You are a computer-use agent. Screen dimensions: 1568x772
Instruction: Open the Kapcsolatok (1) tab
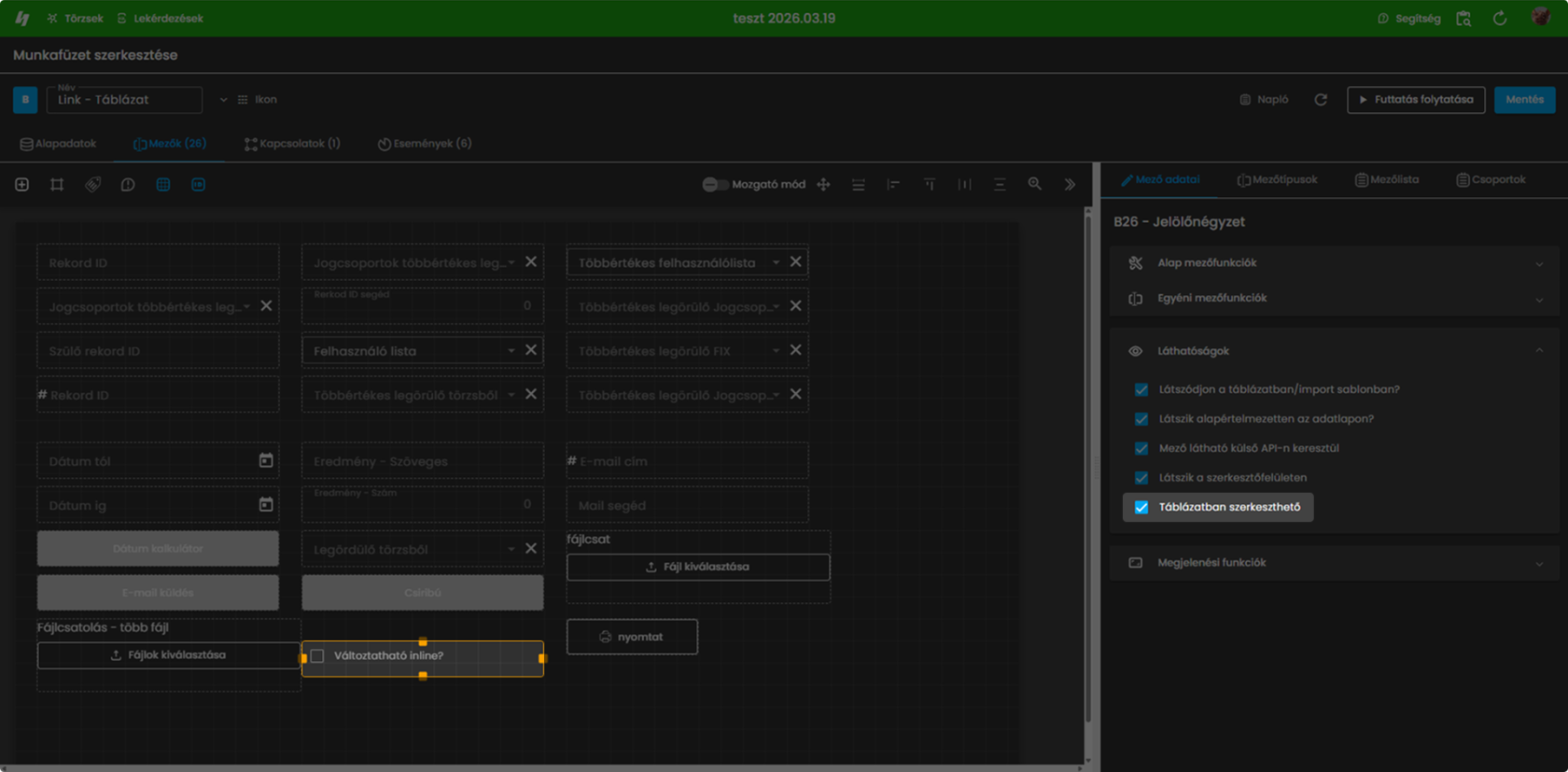(x=292, y=144)
